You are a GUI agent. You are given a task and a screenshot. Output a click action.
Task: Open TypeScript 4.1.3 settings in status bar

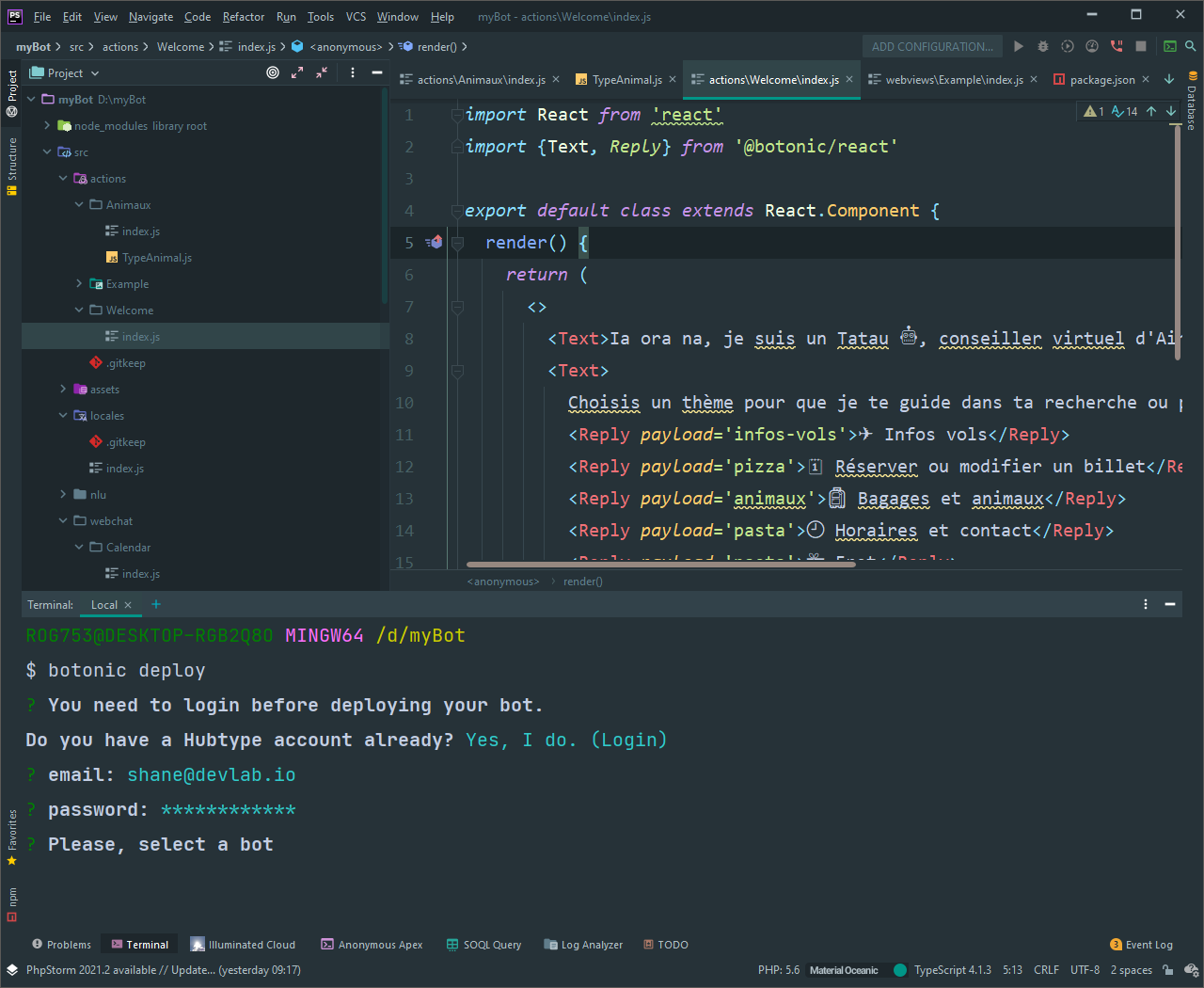pyautogui.click(x=953, y=969)
